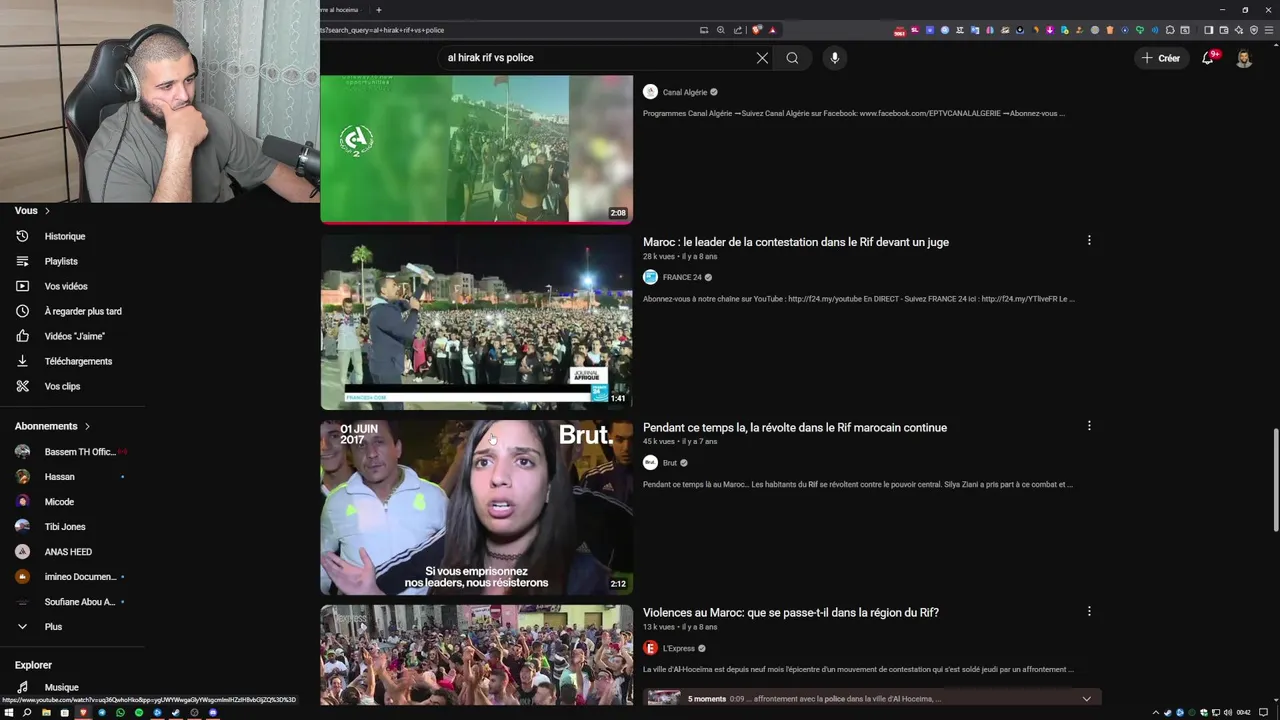Expand the Vous section chevron
This screenshot has width=1280, height=720.
[x=47, y=211]
